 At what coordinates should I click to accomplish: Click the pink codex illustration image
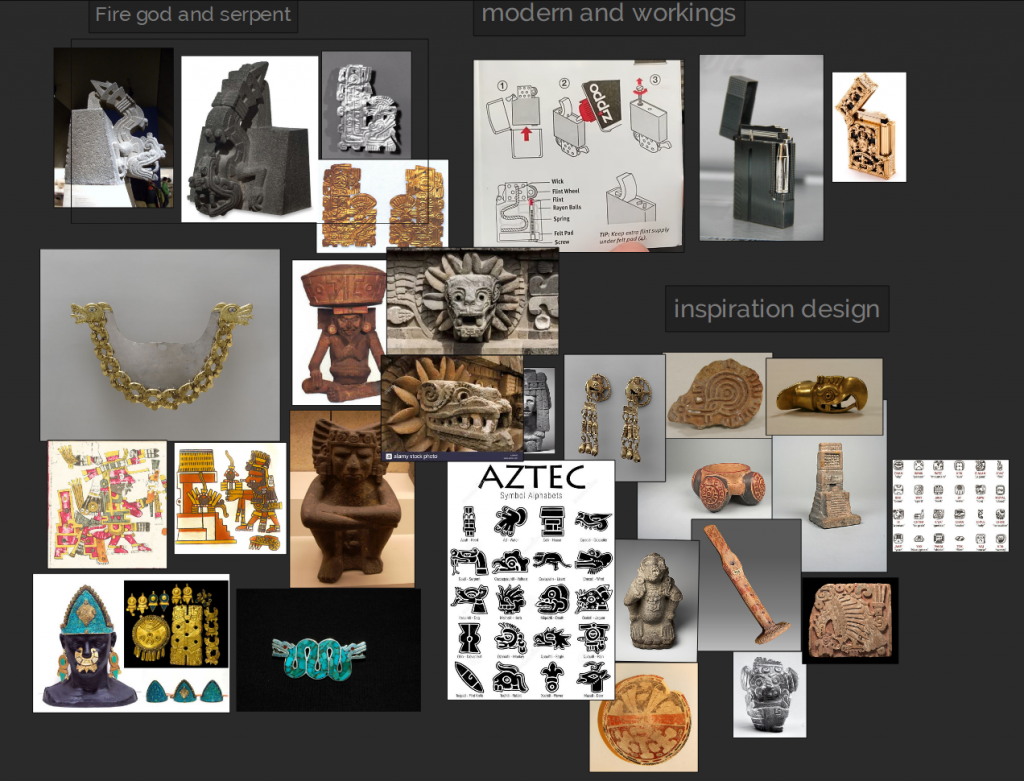tap(107, 505)
